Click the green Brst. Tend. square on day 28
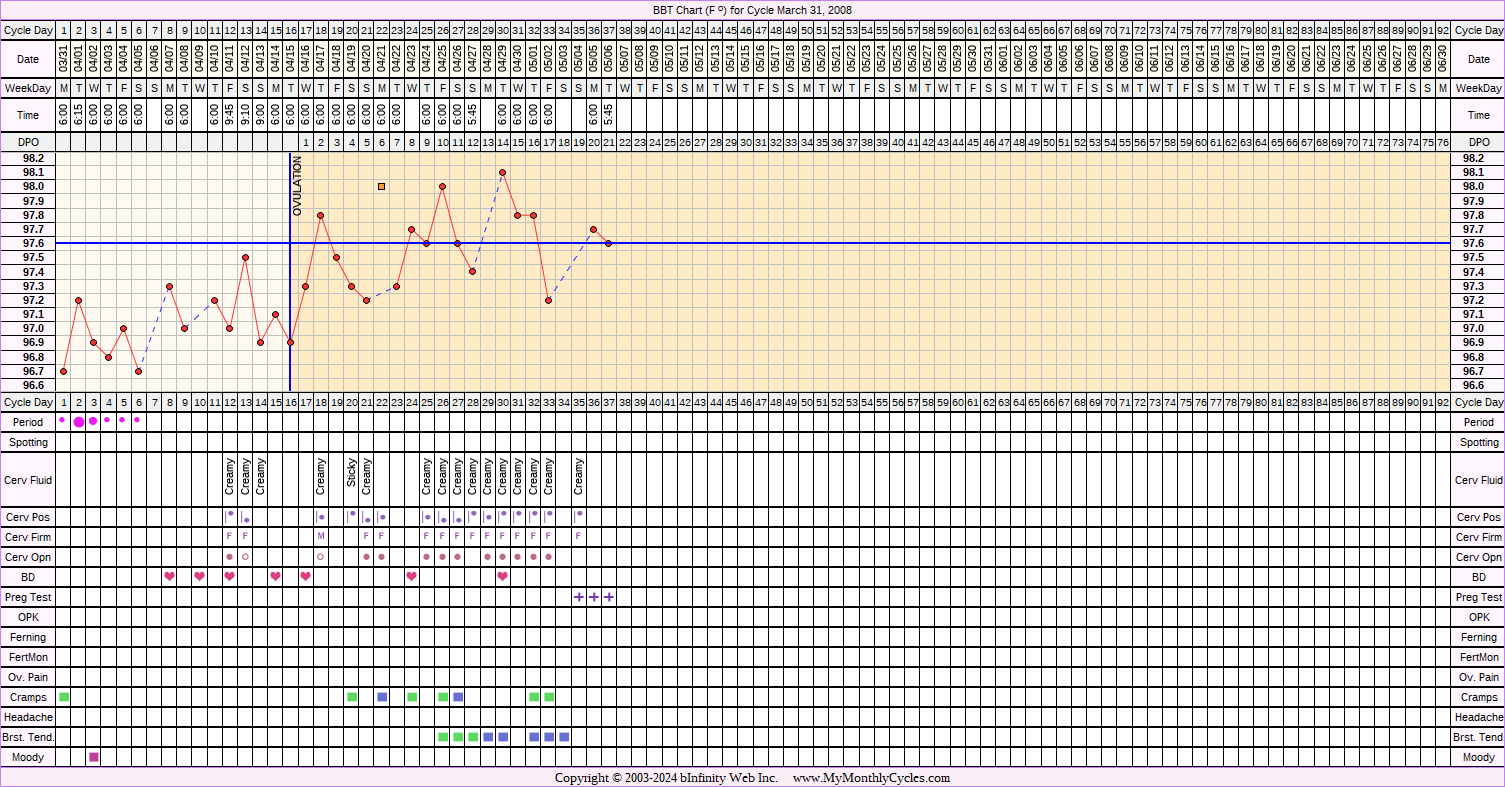Viewport: 1505px width, 787px height. [473, 737]
